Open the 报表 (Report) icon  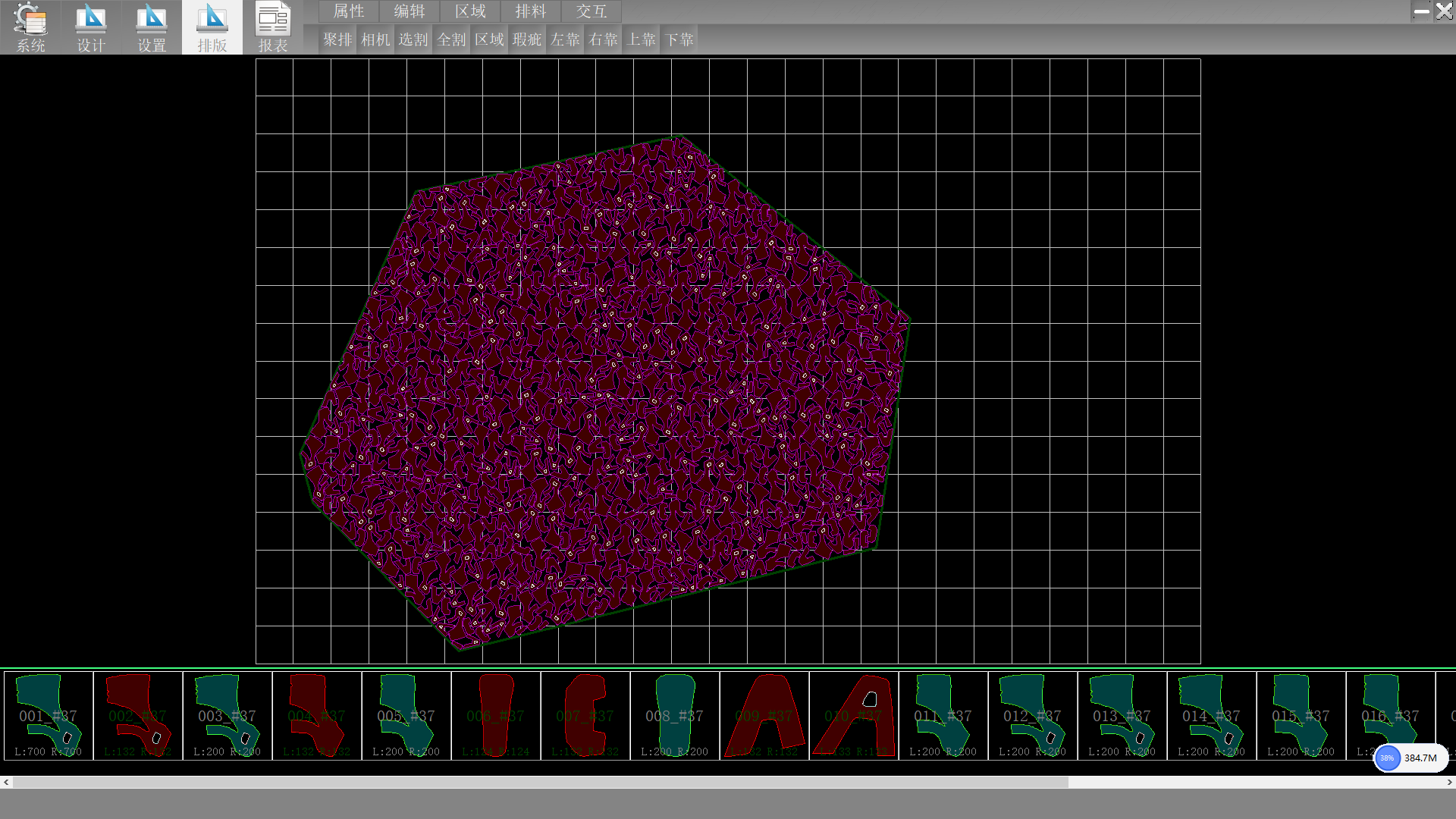click(273, 27)
